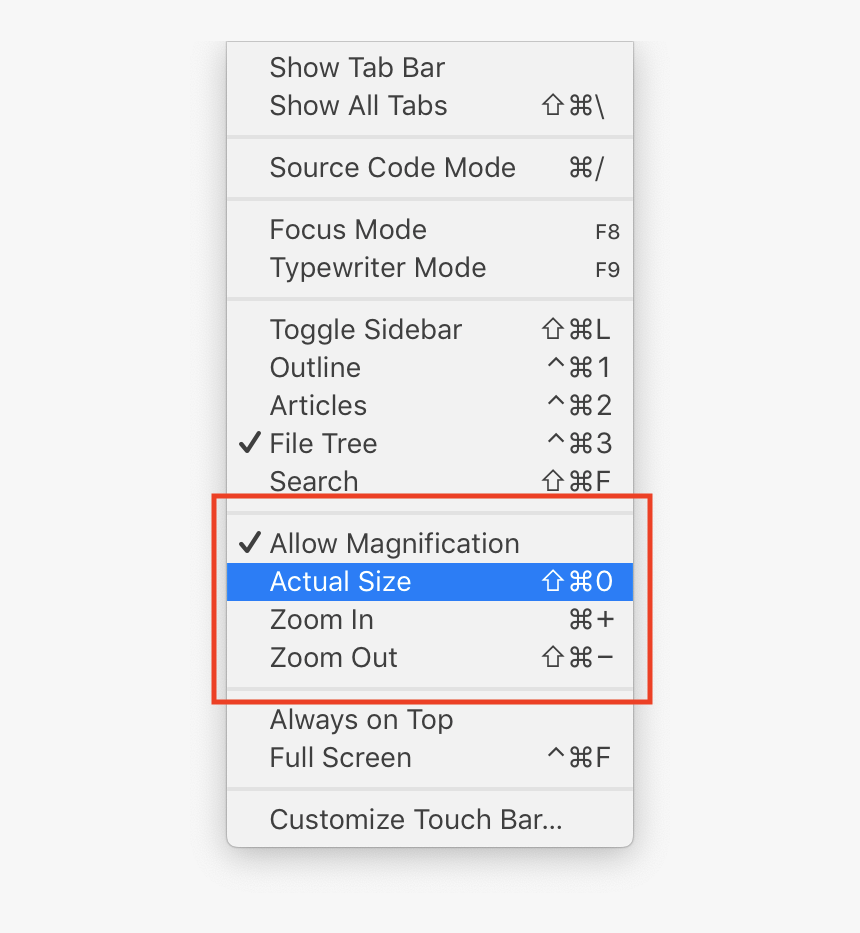Enable Always on Top
Screen dimensions: 860x933
(x=361, y=719)
